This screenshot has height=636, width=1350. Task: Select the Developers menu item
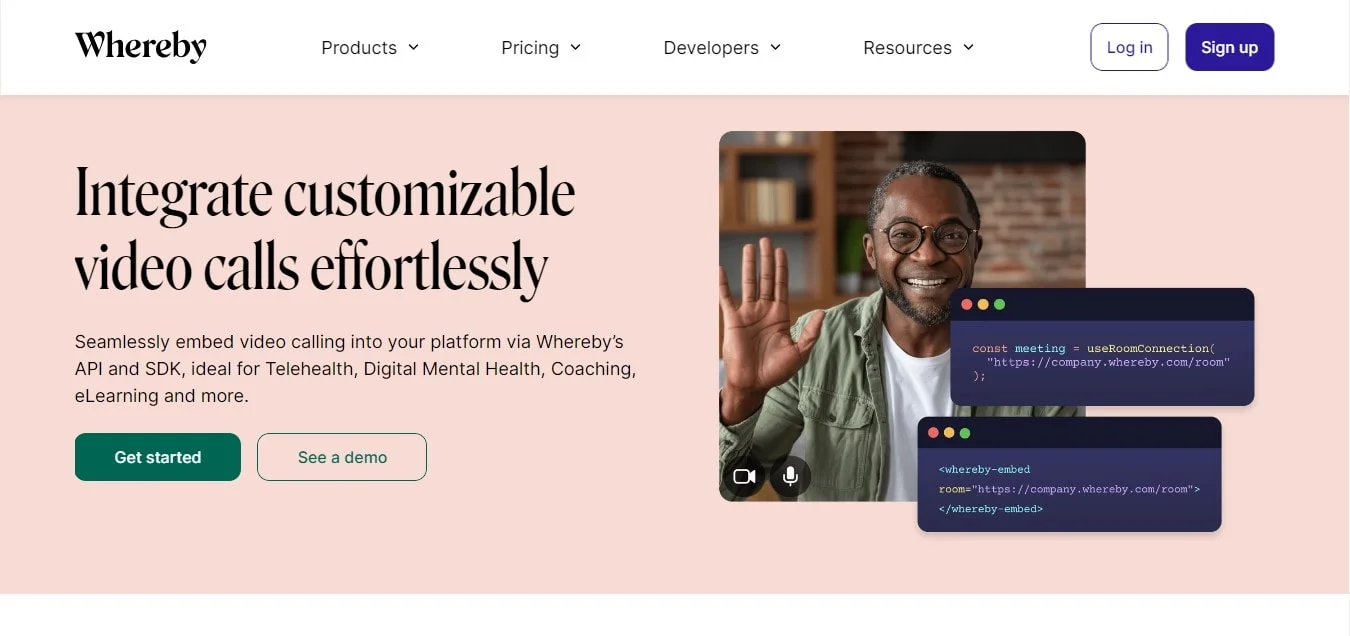pyautogui.click(x=711, y=48)
